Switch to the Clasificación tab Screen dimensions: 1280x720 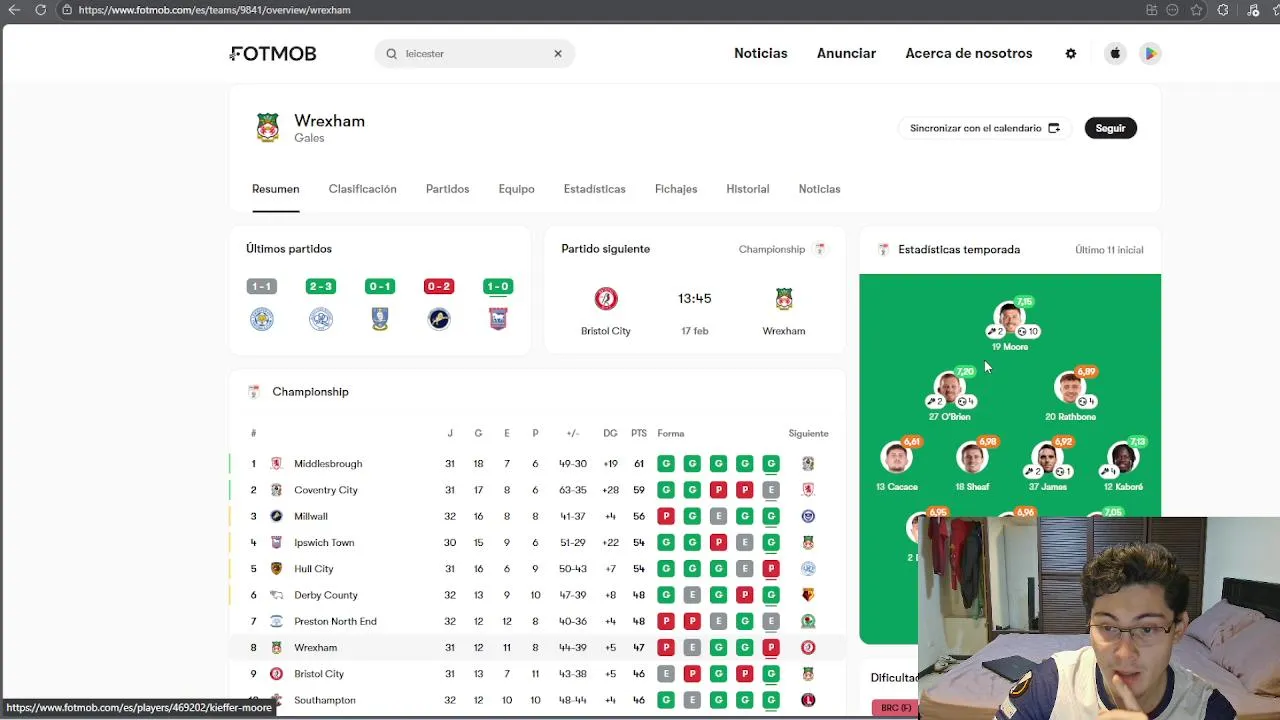[363, 189]
